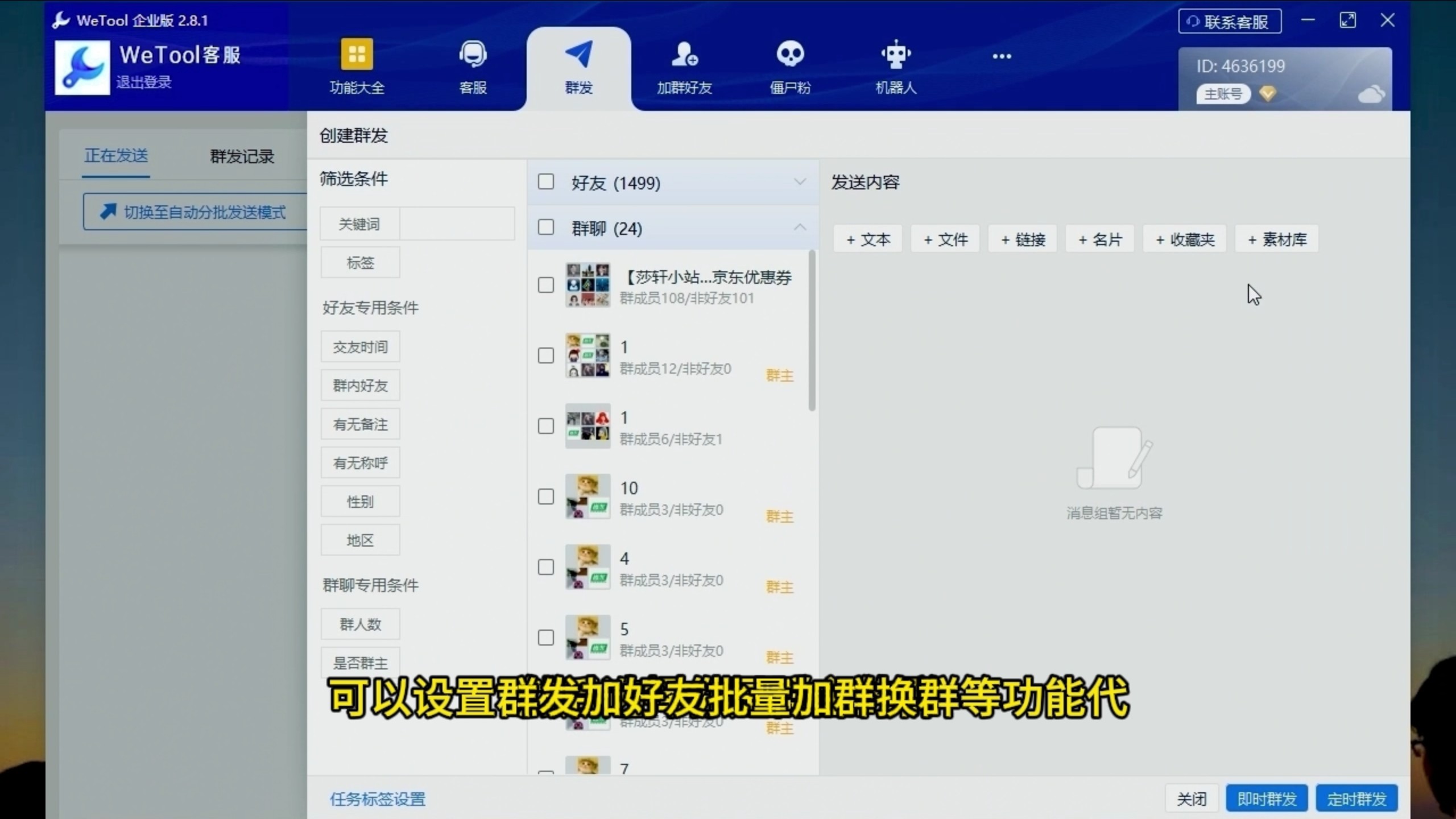Click avatar of group named 5
The width and height of the screenshot is (1456, 819).
pos(588,638)
